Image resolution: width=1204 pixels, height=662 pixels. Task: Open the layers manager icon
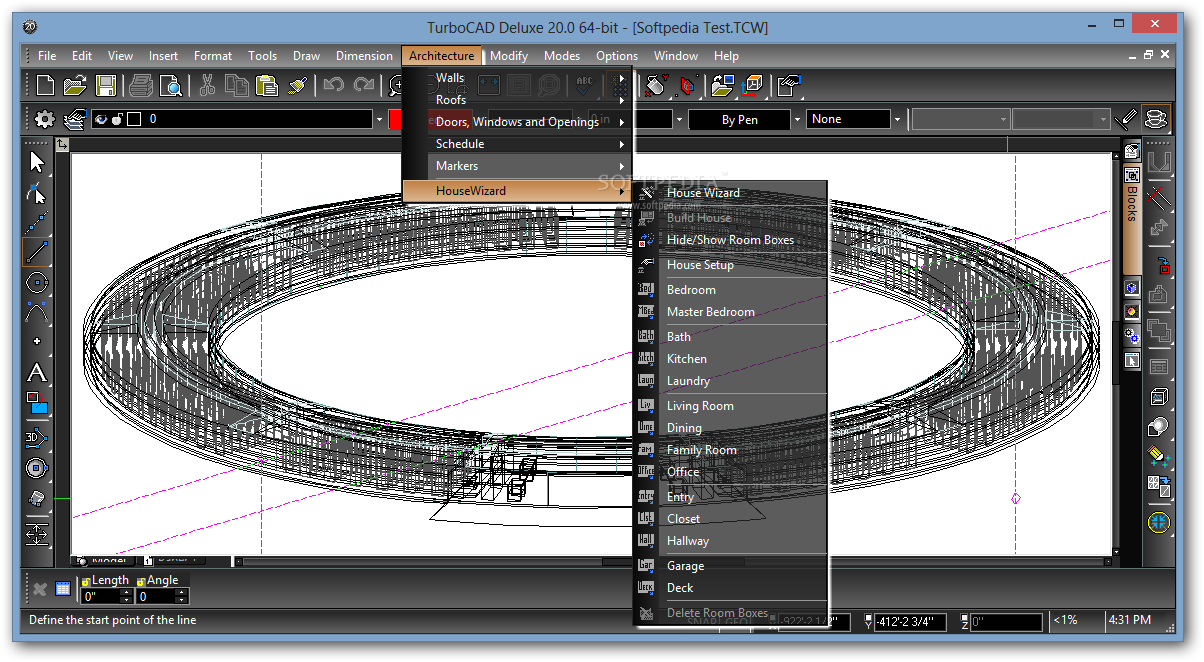pyautogui.click(x=75, y=119)
